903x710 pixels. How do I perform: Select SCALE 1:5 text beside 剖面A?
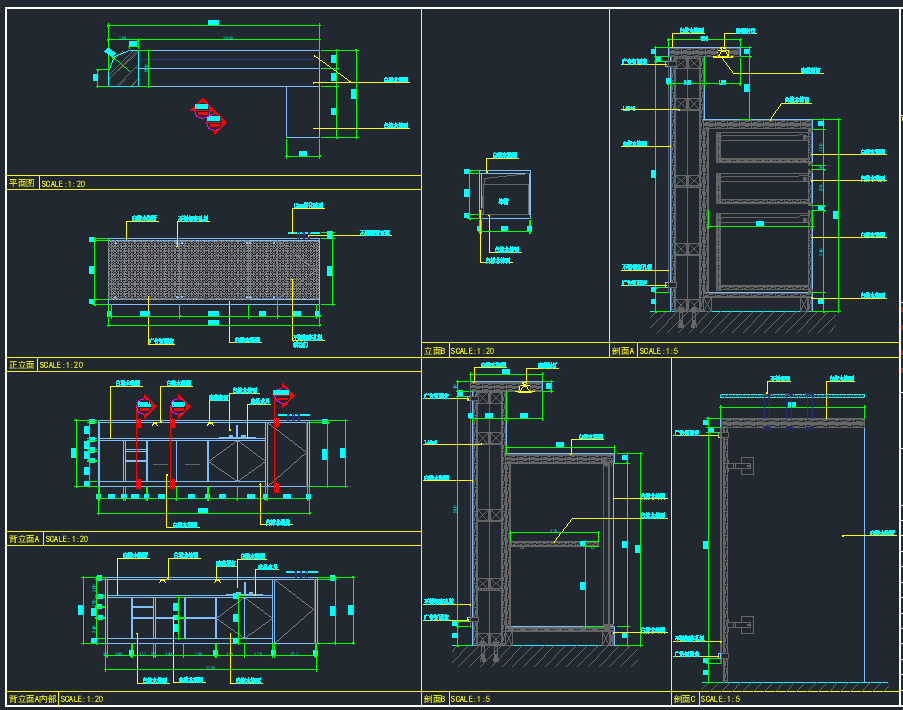(658, 351)
